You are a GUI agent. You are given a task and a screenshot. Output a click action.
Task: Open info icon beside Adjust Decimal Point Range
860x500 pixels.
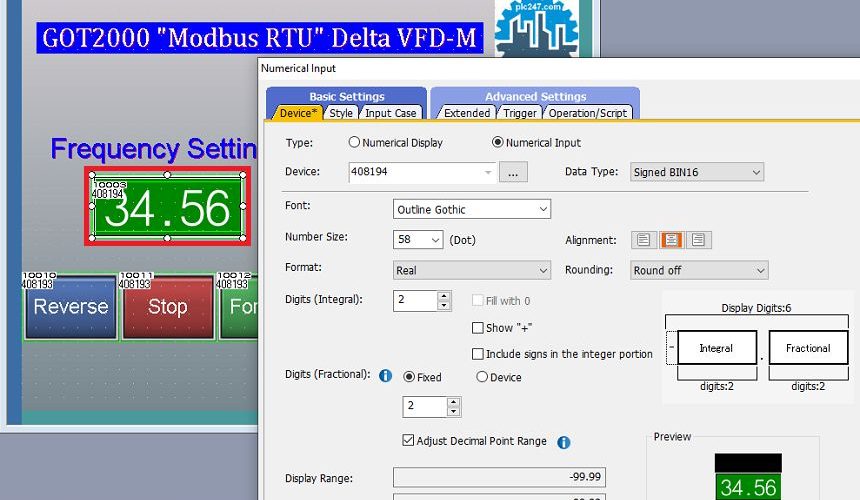pos(563,442)
